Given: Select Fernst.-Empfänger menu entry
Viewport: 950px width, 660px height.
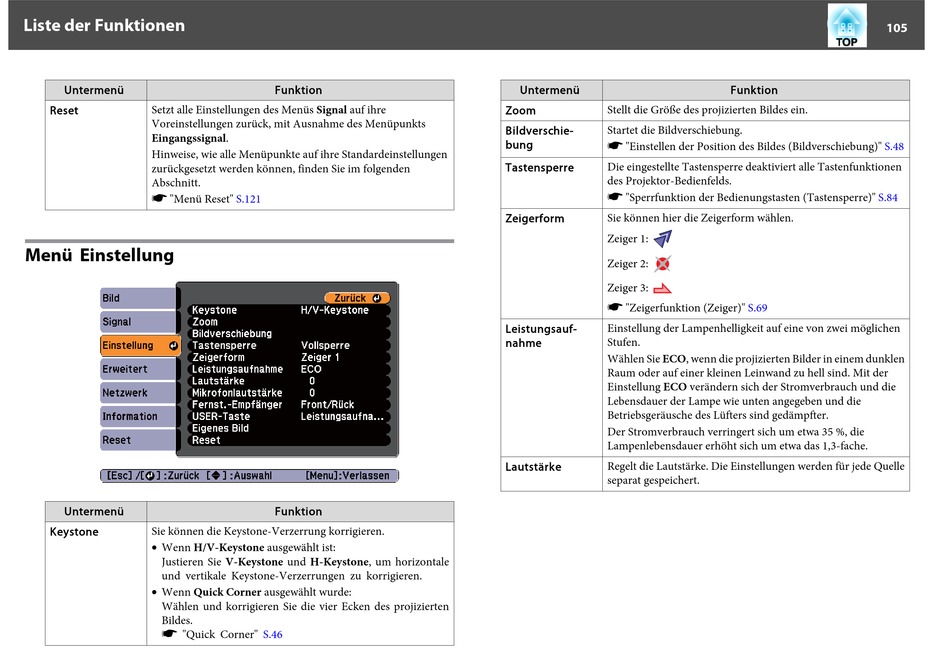Looking at the screenshot, I should [237, 405].
